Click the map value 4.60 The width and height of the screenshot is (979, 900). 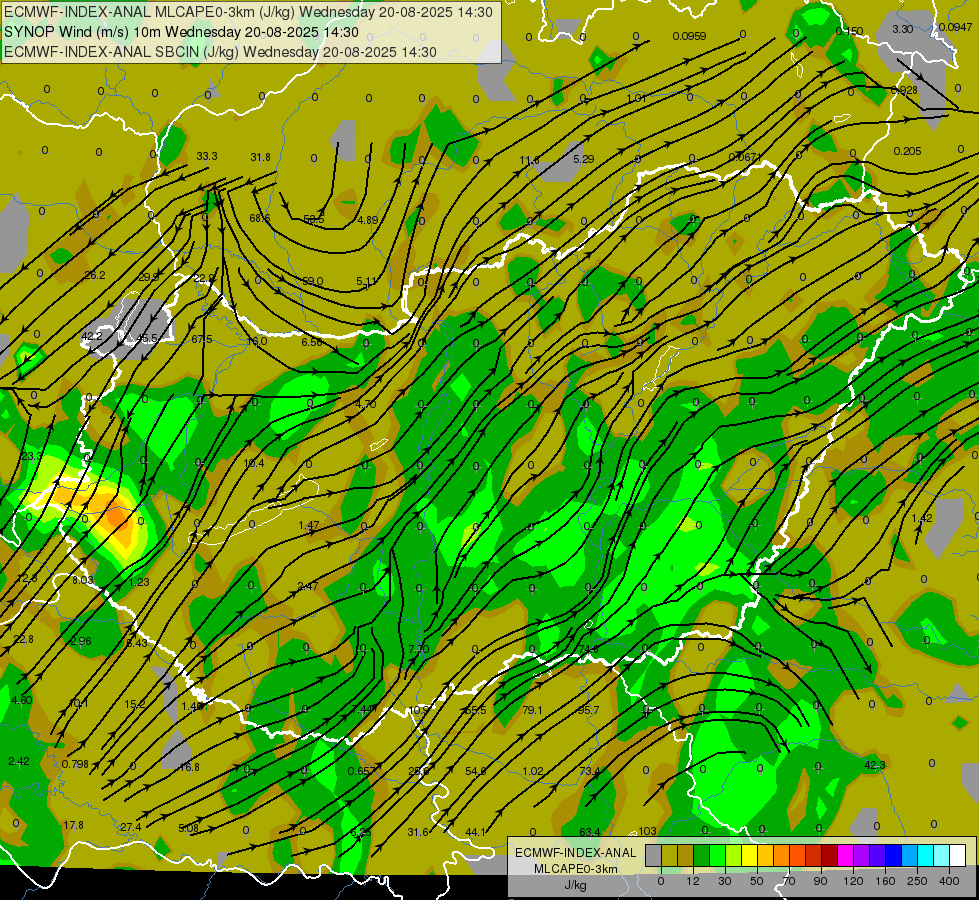point(22,700)
